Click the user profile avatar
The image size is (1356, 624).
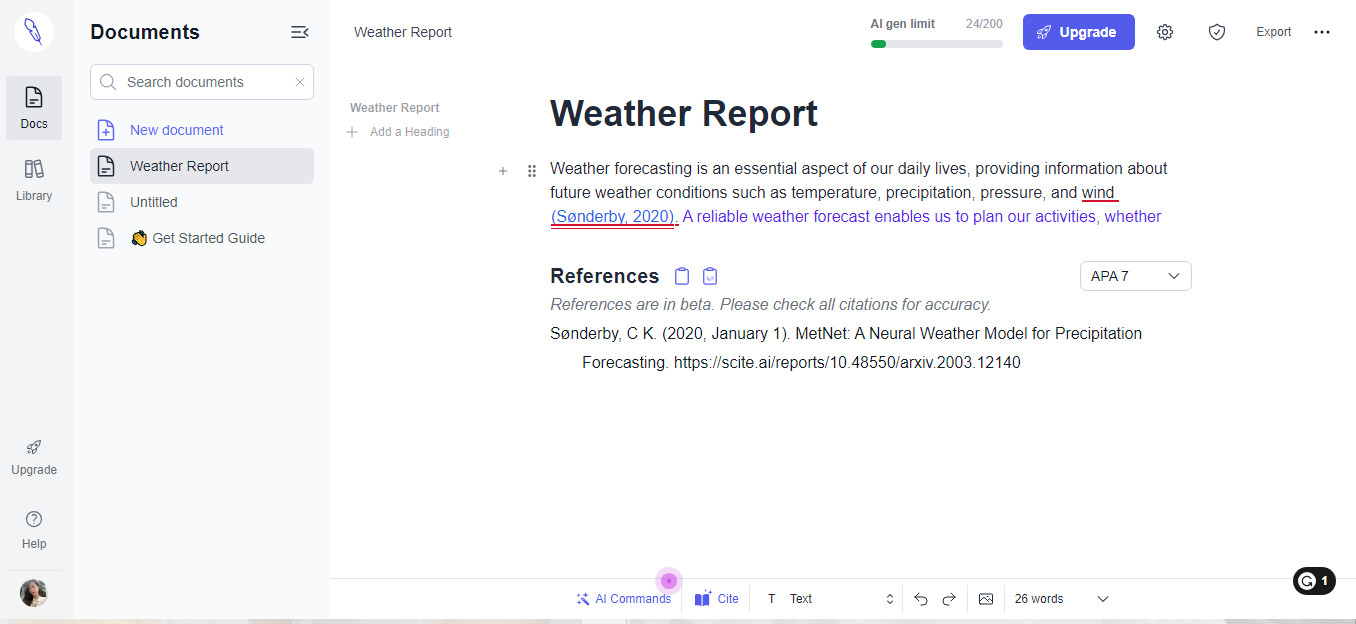coord(34,593)
